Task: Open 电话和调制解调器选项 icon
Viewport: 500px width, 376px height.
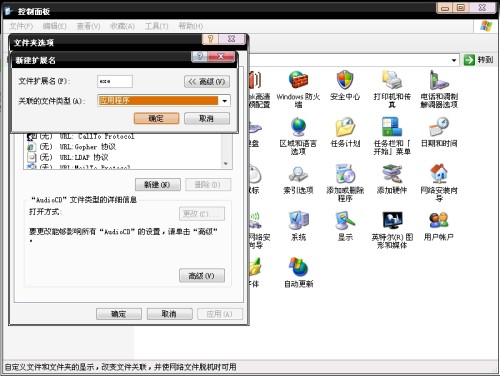Action: (439, 80)
